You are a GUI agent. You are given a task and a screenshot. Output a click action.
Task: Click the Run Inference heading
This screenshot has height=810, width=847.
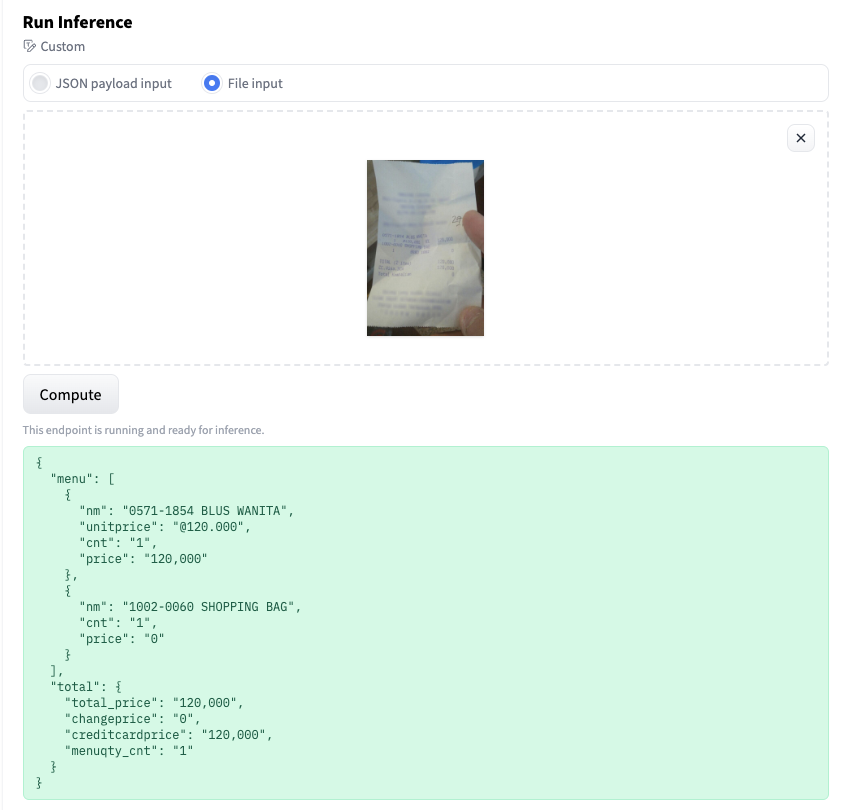[x=77, y=21]
